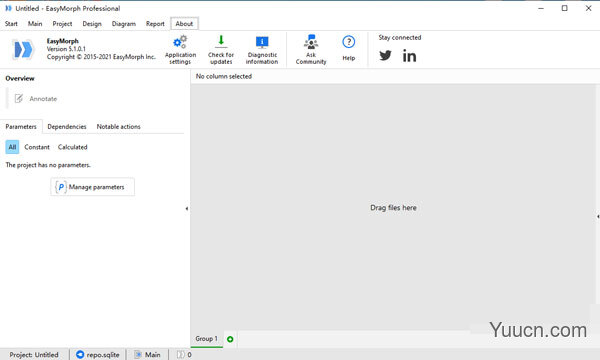Switch to the Dependencies tab
Screen dimensions: 600x360
click(x=67, y=127)
